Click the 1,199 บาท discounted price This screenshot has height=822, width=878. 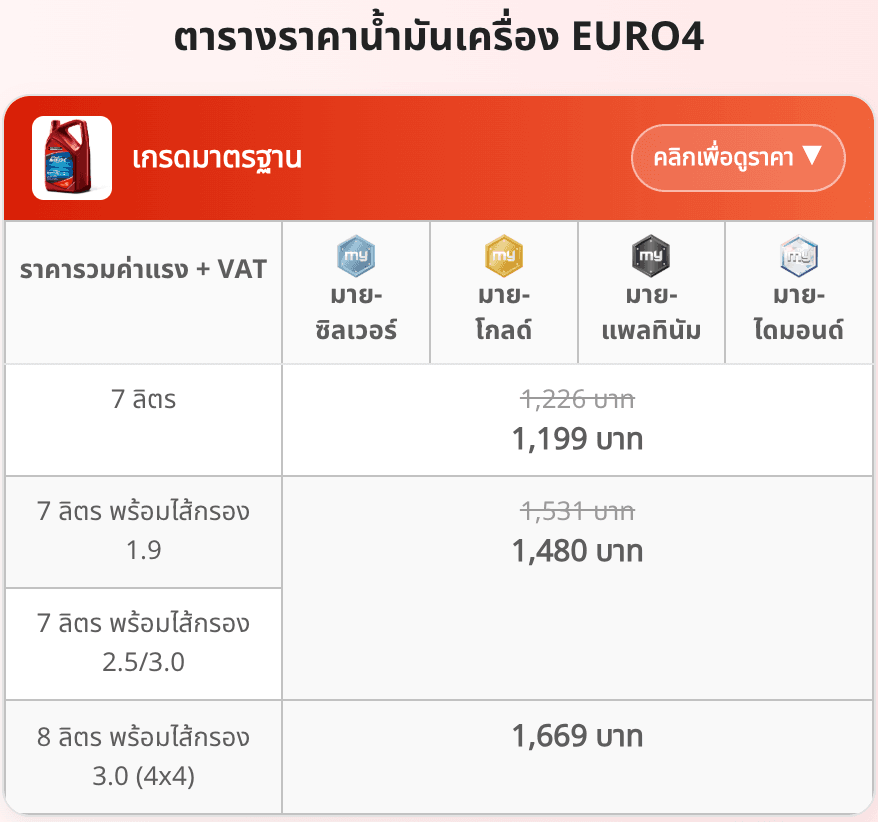(577, 439)
